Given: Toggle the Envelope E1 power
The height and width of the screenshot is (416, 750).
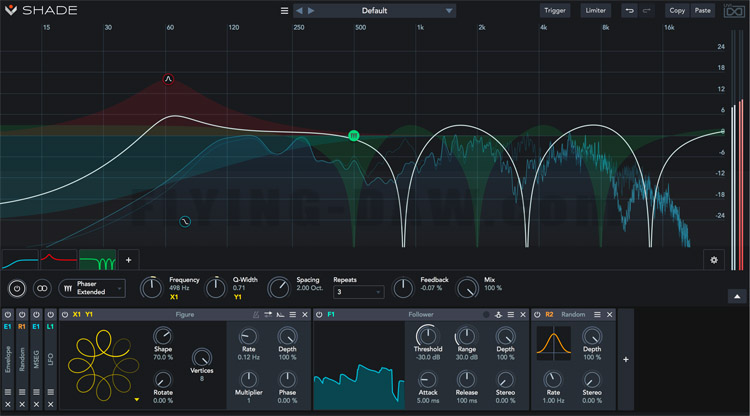Looking at the screenshot, I should (8, 315).
